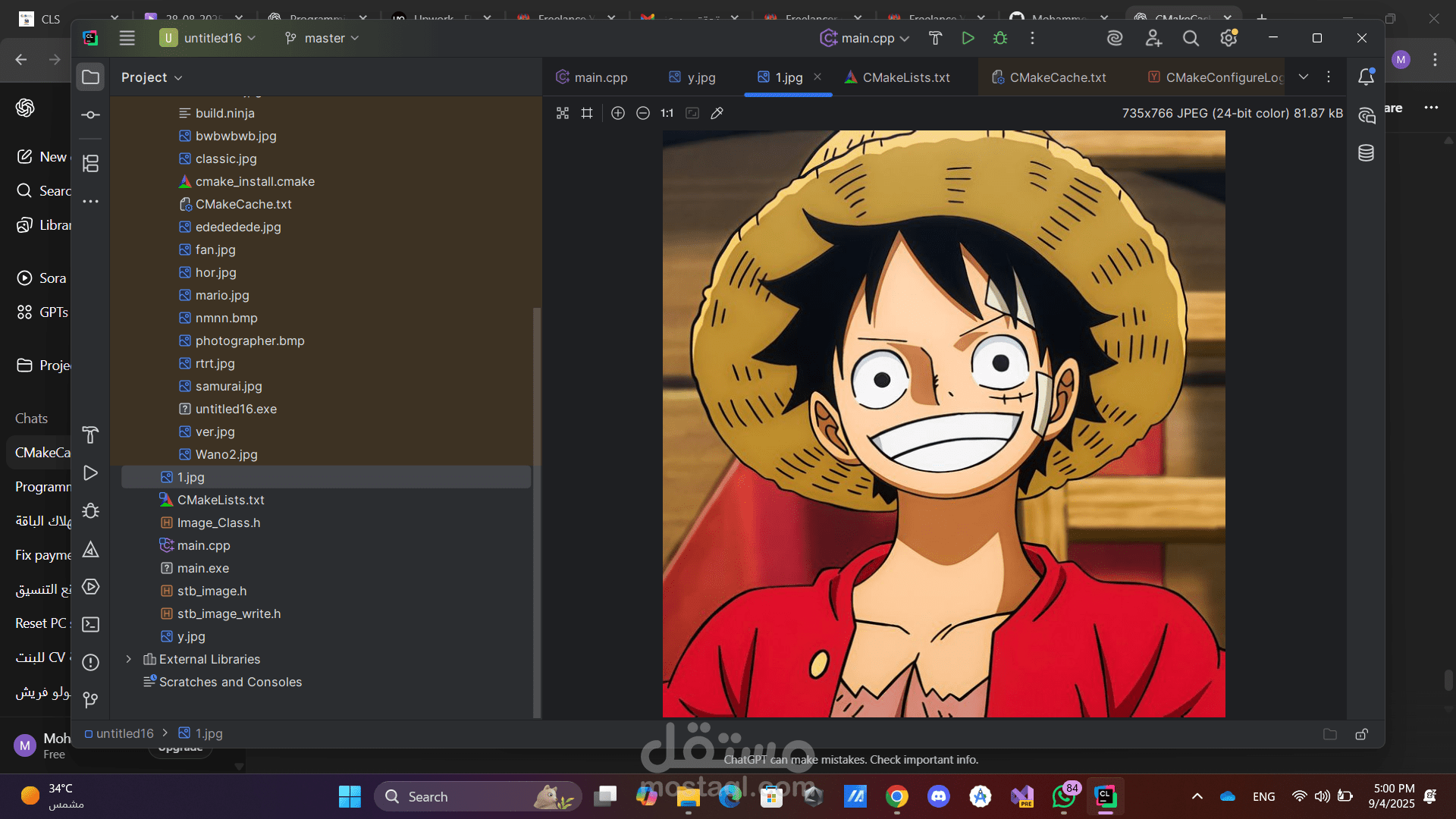
Task: Open Sora in ChatGPT browser sidebar
Action: point(42,278)
